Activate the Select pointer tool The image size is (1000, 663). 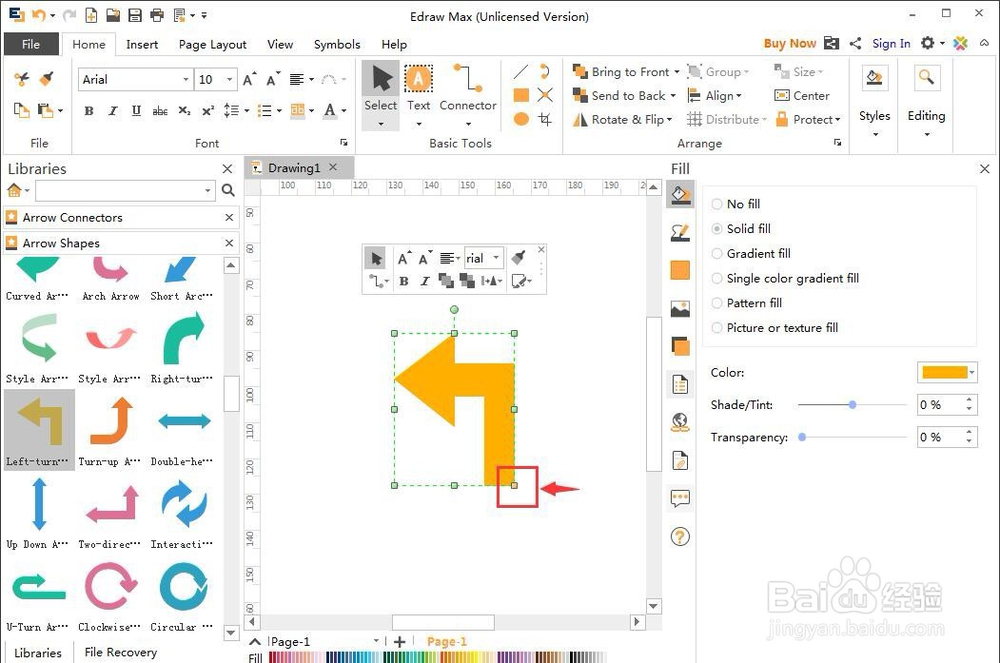click(x=381, y=94)
